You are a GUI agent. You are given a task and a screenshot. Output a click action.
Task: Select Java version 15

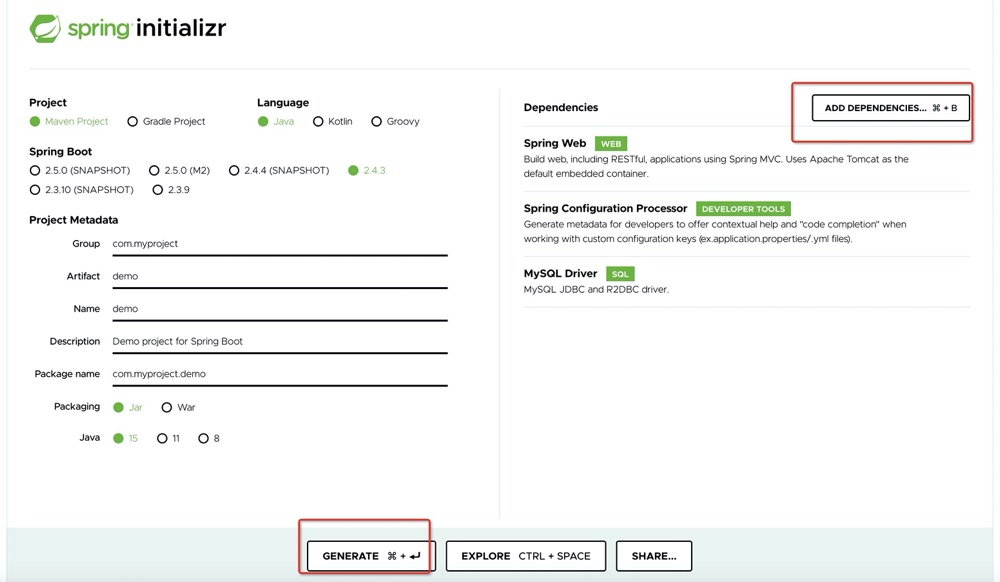(118, 438)
